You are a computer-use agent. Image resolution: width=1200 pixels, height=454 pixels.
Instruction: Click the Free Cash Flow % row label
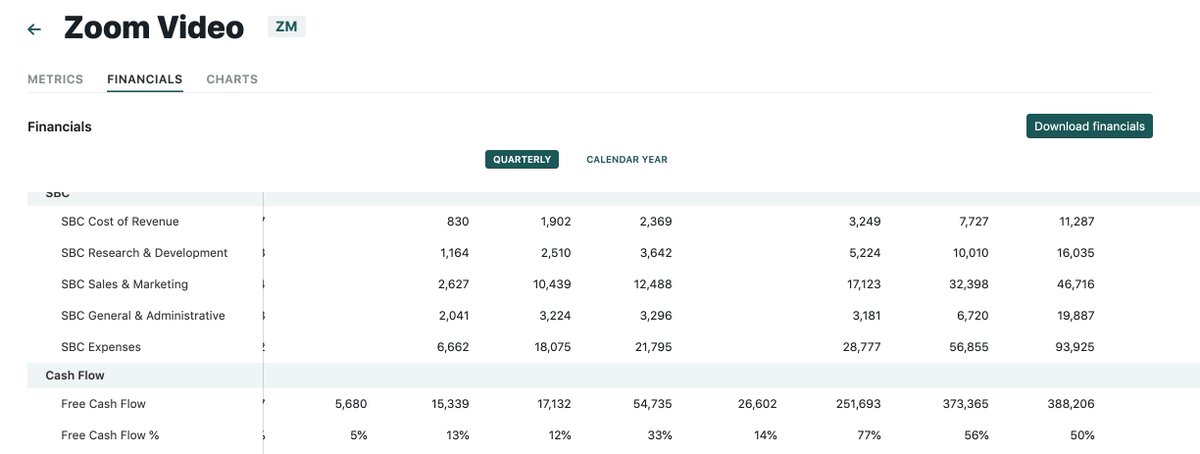(x=110, y=435)
